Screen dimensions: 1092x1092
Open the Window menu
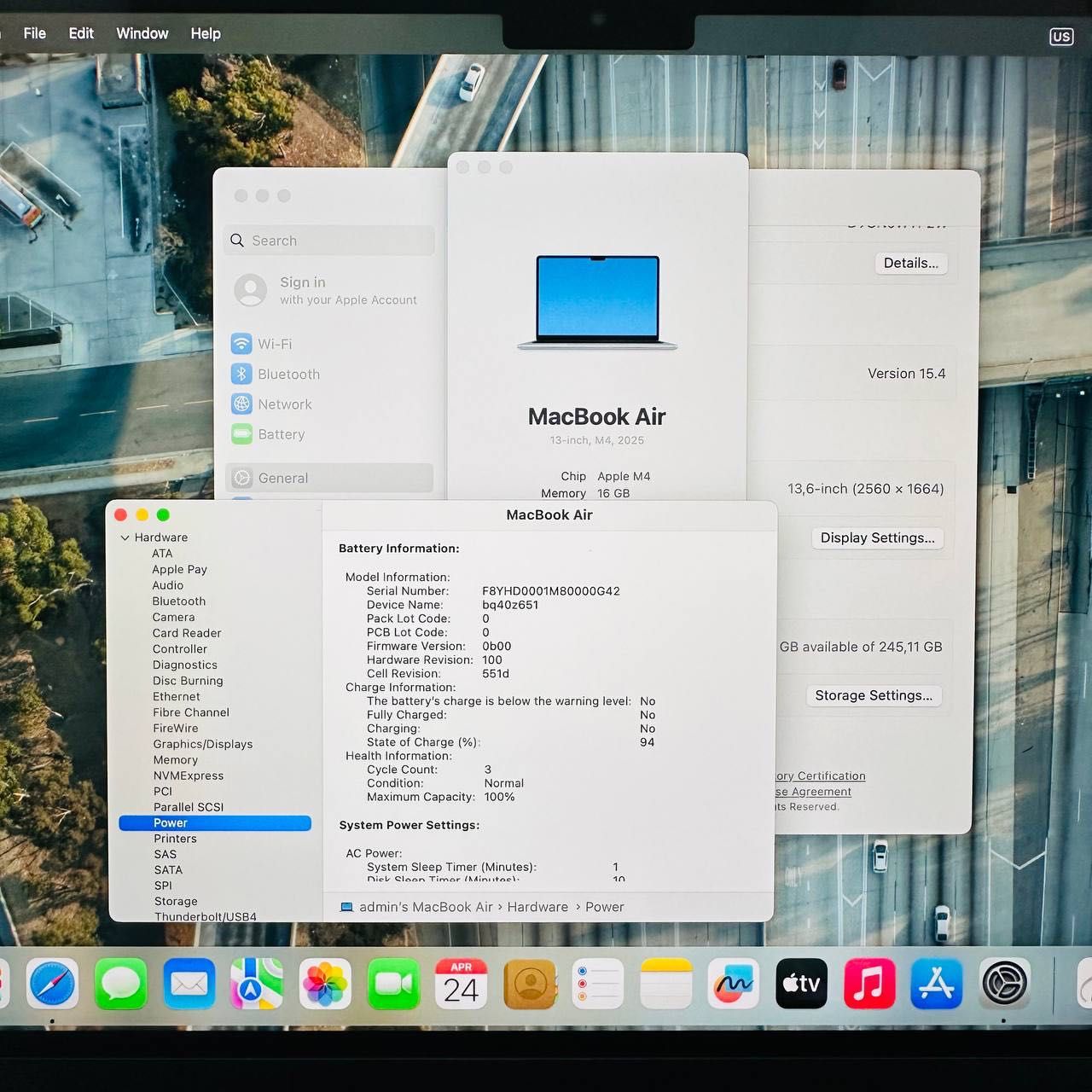click(x=142, y=33)
